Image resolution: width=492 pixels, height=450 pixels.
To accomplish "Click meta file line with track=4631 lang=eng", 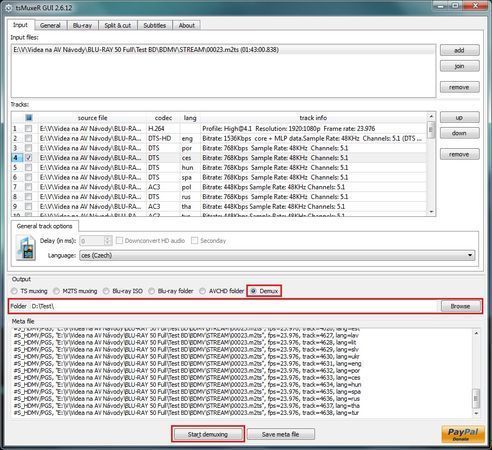I will [187, 363].
